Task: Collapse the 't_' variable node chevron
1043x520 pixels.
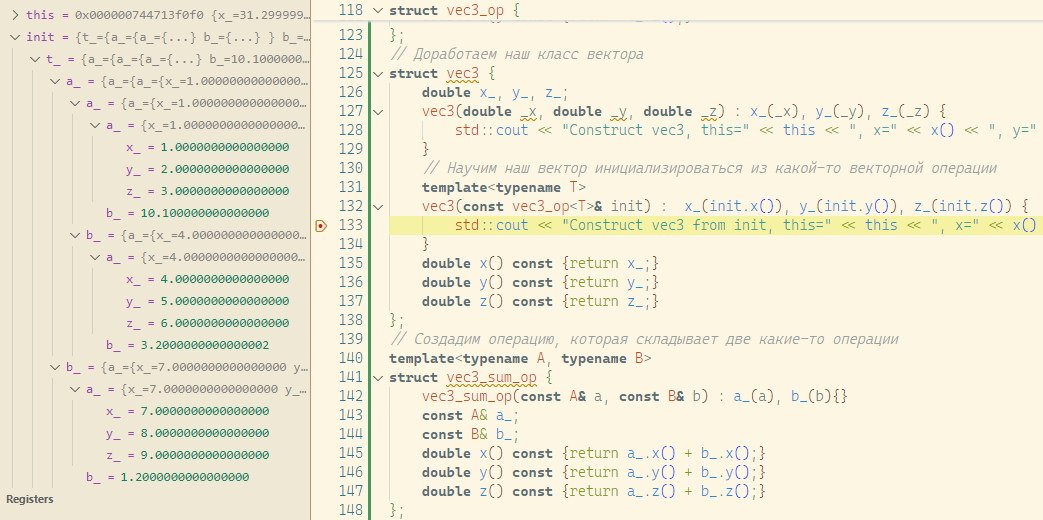Action: 35,59
